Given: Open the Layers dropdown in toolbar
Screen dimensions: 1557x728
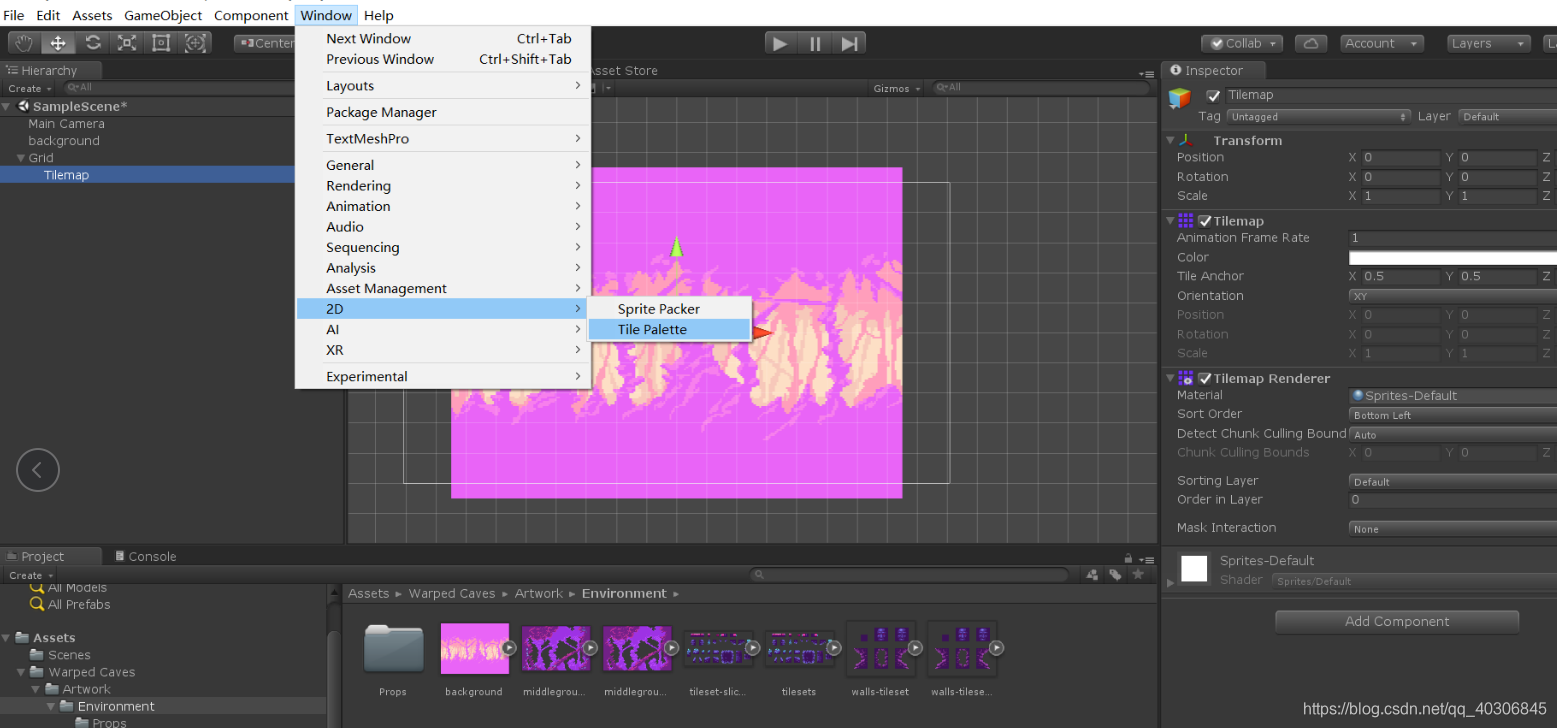Looking at the screenshot, I should click(x=1489, y=43).
